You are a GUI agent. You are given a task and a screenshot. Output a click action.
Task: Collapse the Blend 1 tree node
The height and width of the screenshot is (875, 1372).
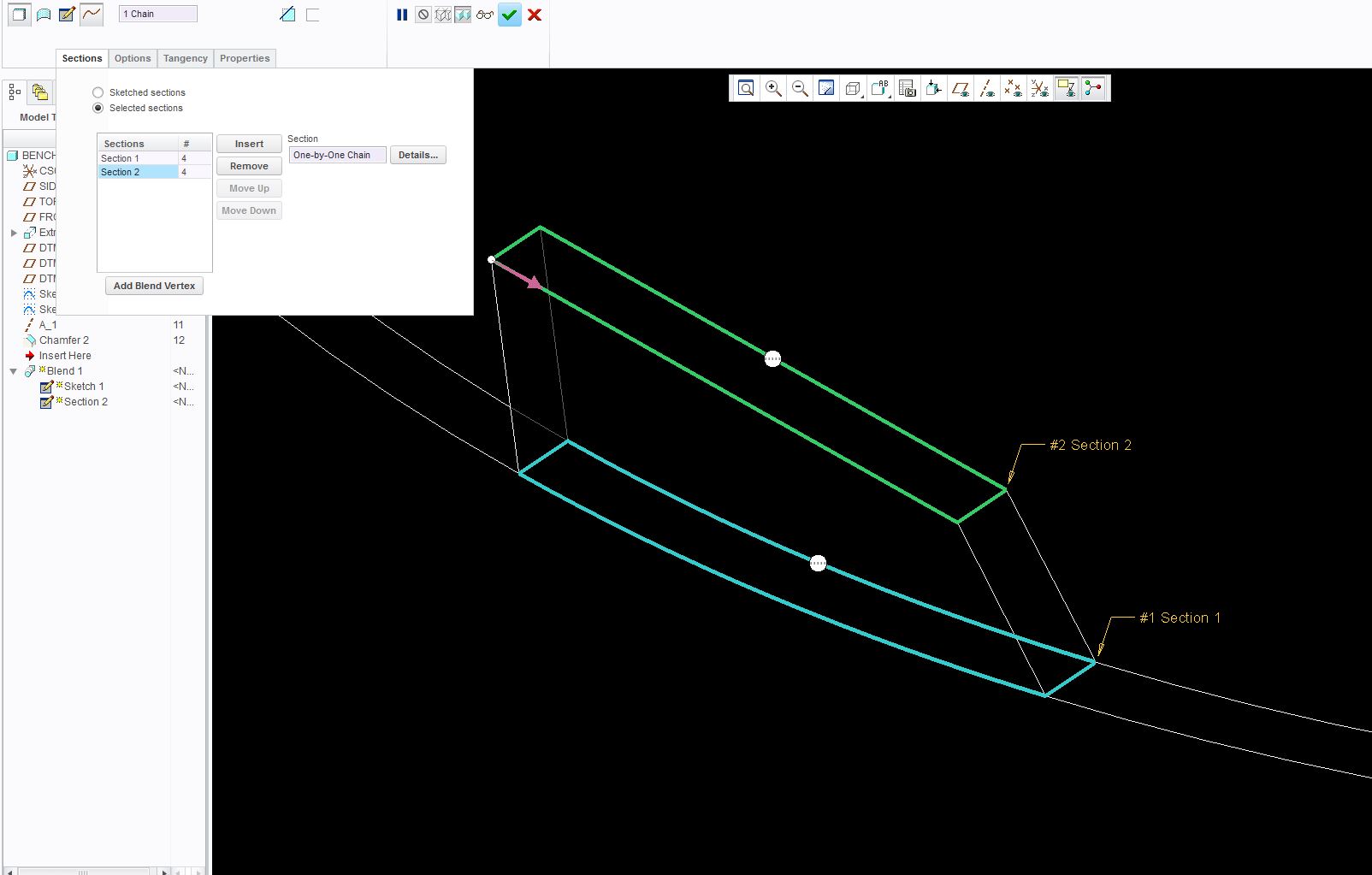[x=14, y=371]
